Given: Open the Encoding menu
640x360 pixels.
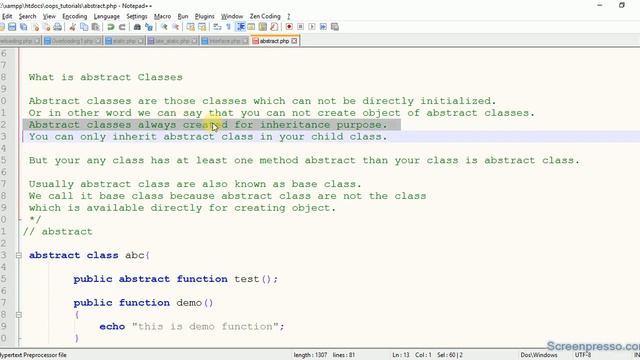Looking at the screenshot, I should (74, 16).
